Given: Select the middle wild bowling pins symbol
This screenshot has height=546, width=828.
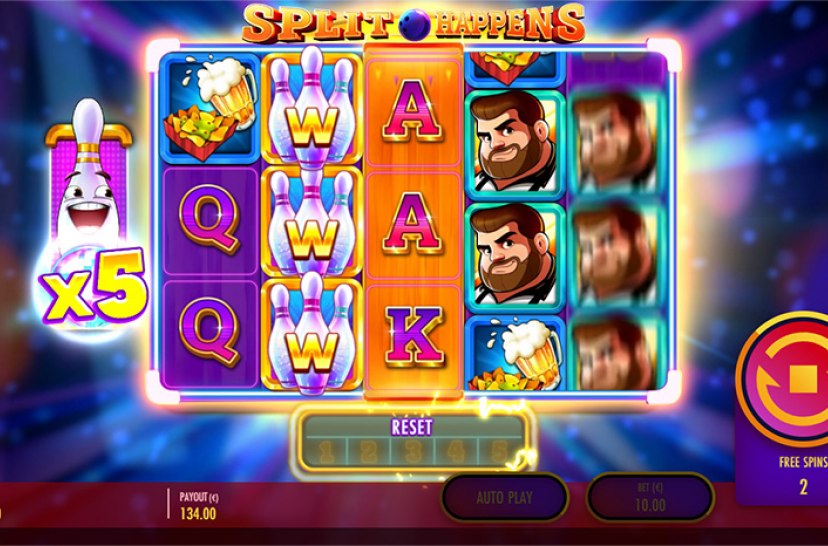Looking at the screenshot, I should pos(312,222).
